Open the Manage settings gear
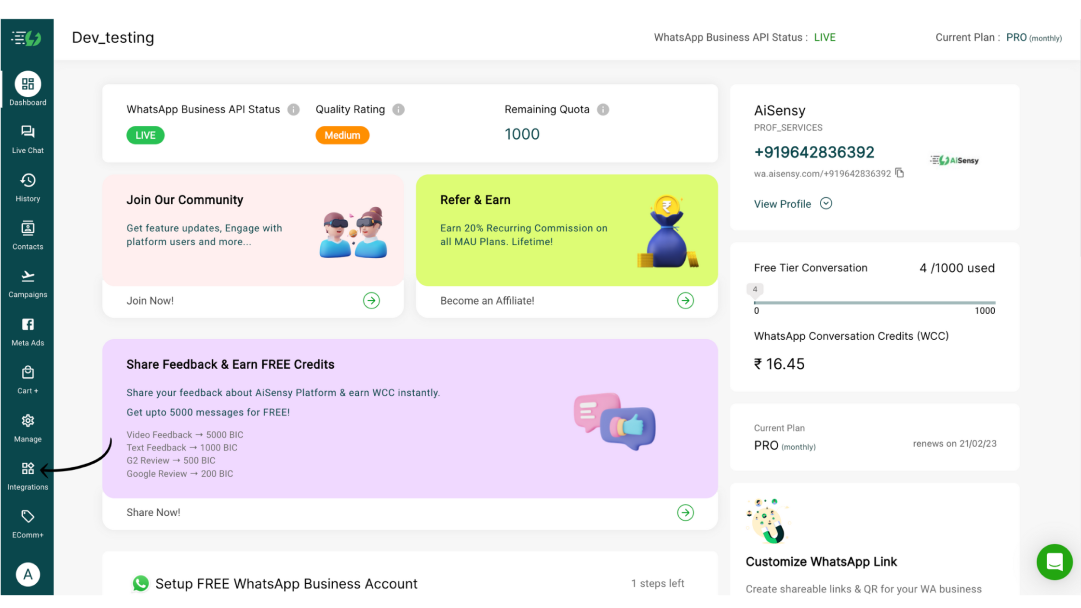The height and width of the screenshot is (608, 1081). pyautogui.click(x=27, y=421)
